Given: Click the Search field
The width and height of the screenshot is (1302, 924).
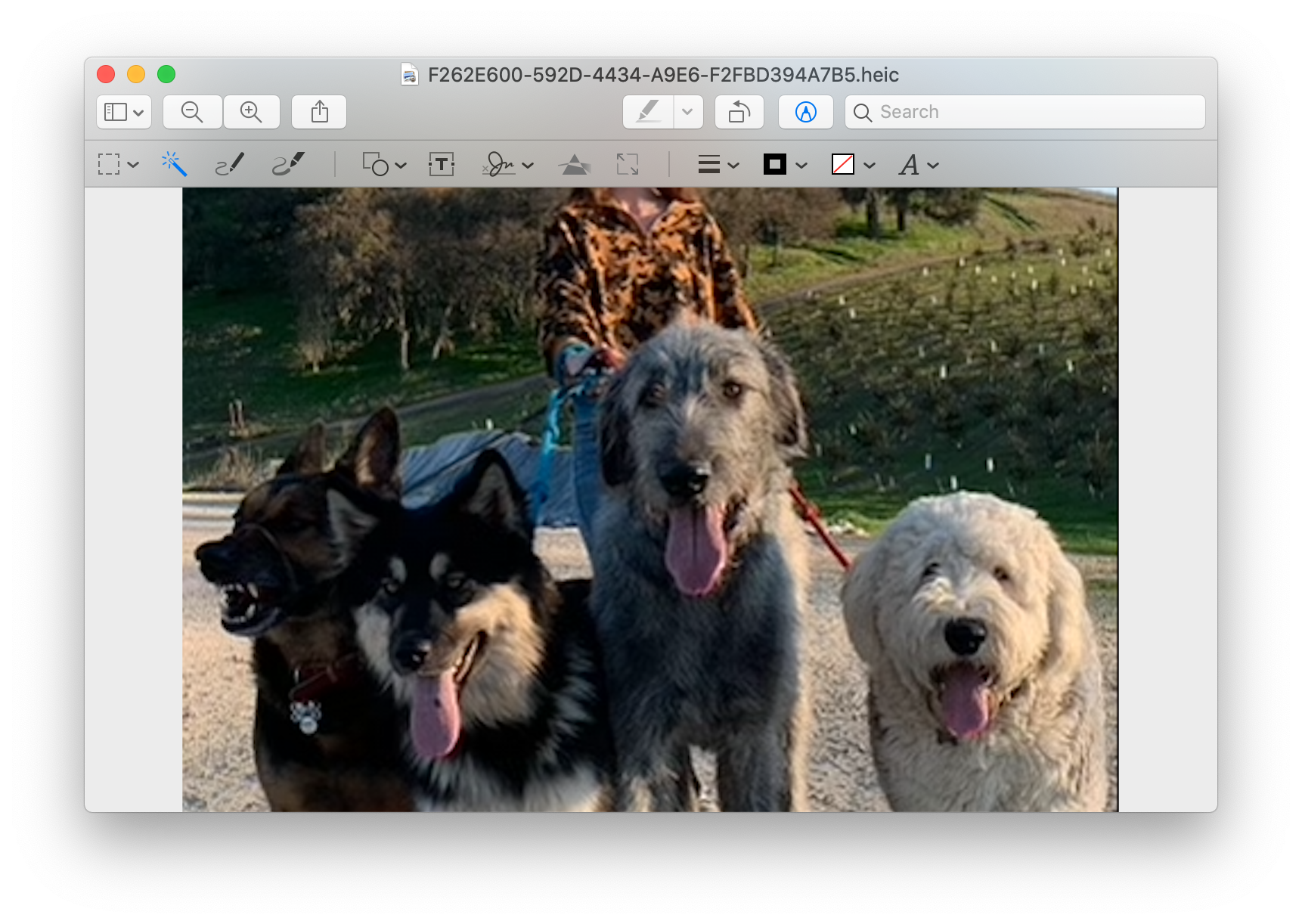Looking at the screenshot, I should tap(1025, 112).
